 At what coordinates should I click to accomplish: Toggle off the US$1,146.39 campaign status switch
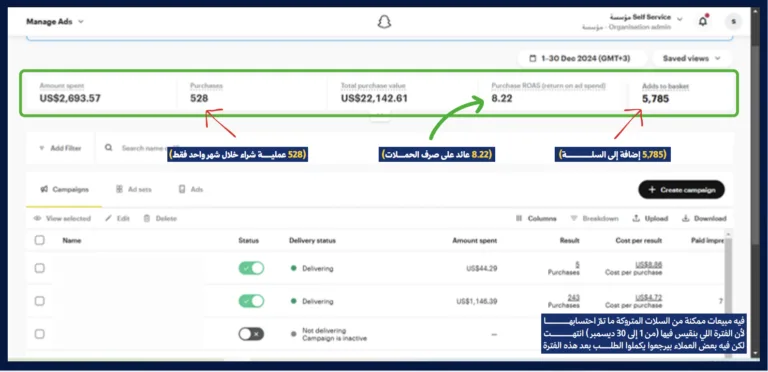(x=251, y=301)
